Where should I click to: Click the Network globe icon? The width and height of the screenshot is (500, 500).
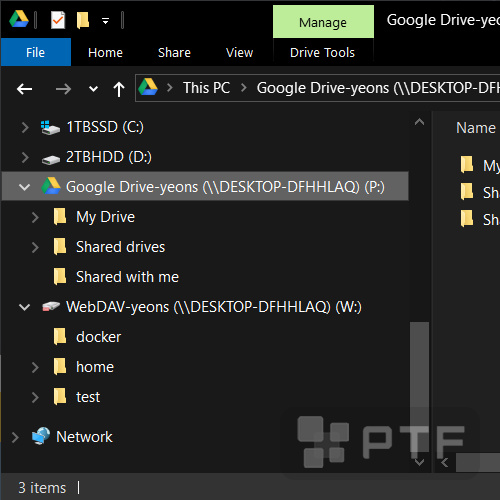point(41,436)
